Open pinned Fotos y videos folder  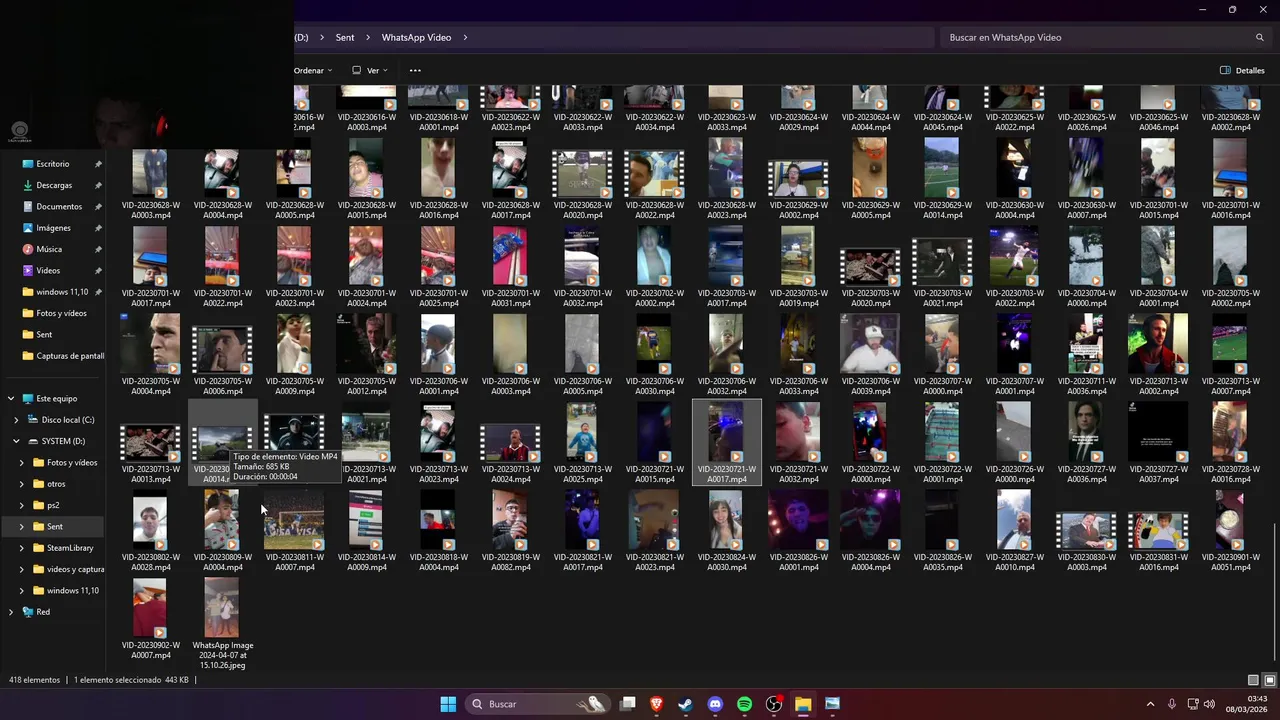click(x=55, y=313)
